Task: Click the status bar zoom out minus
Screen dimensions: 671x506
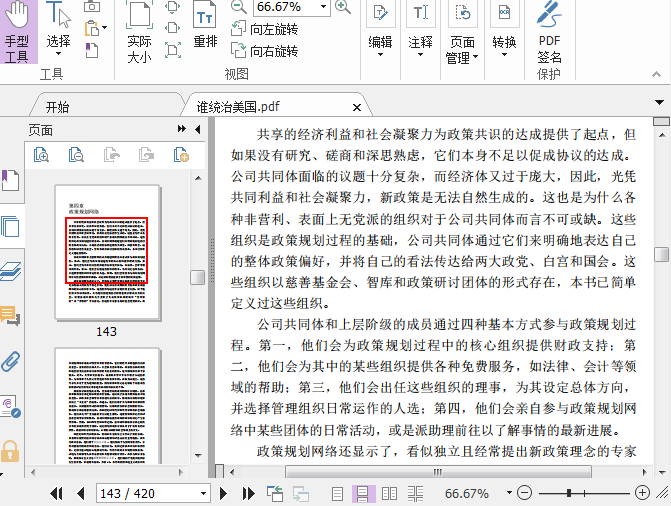Action: point(524,493)
